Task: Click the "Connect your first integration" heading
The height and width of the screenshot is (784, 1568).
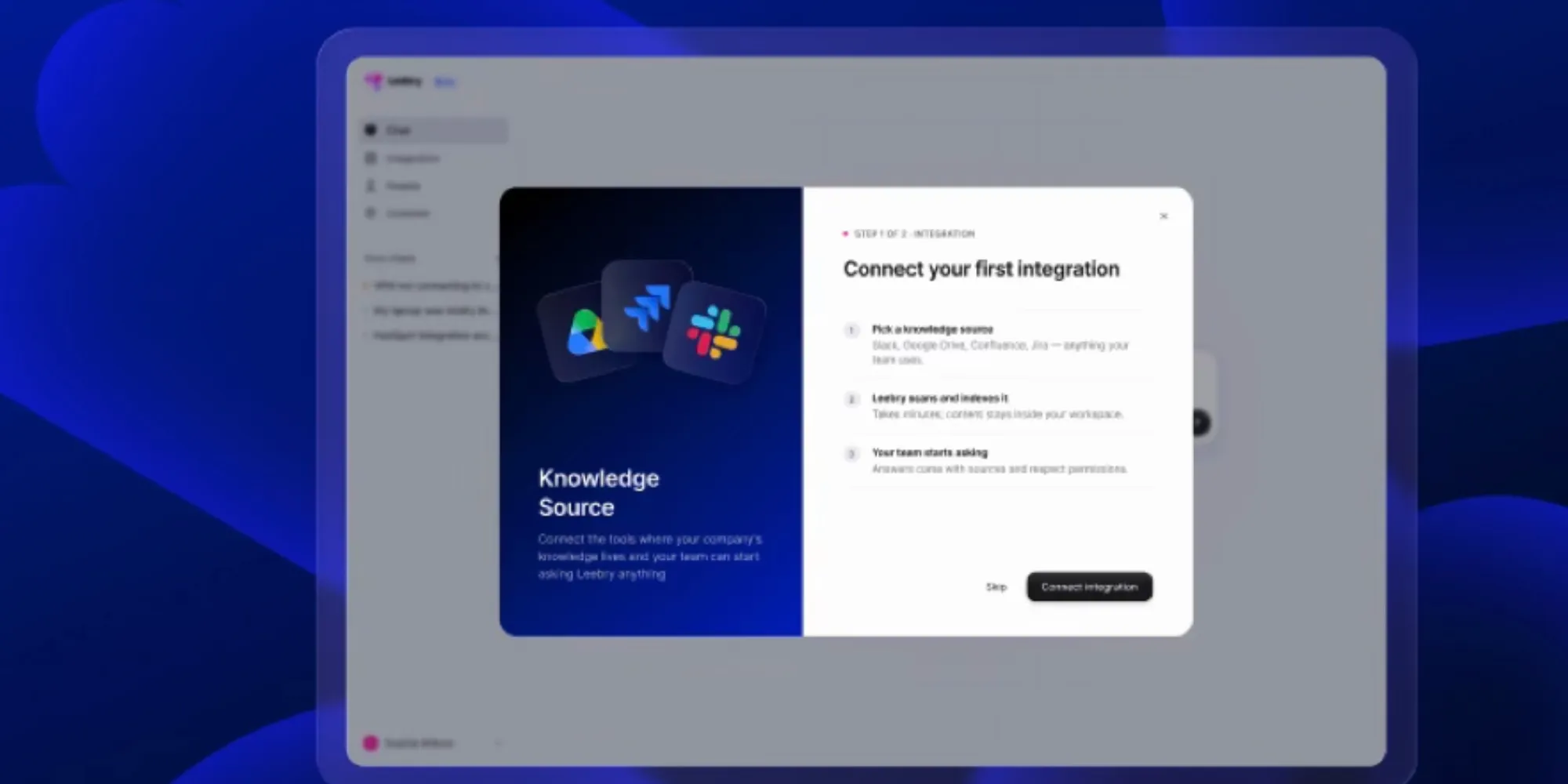Action: [x=981, y=269]
